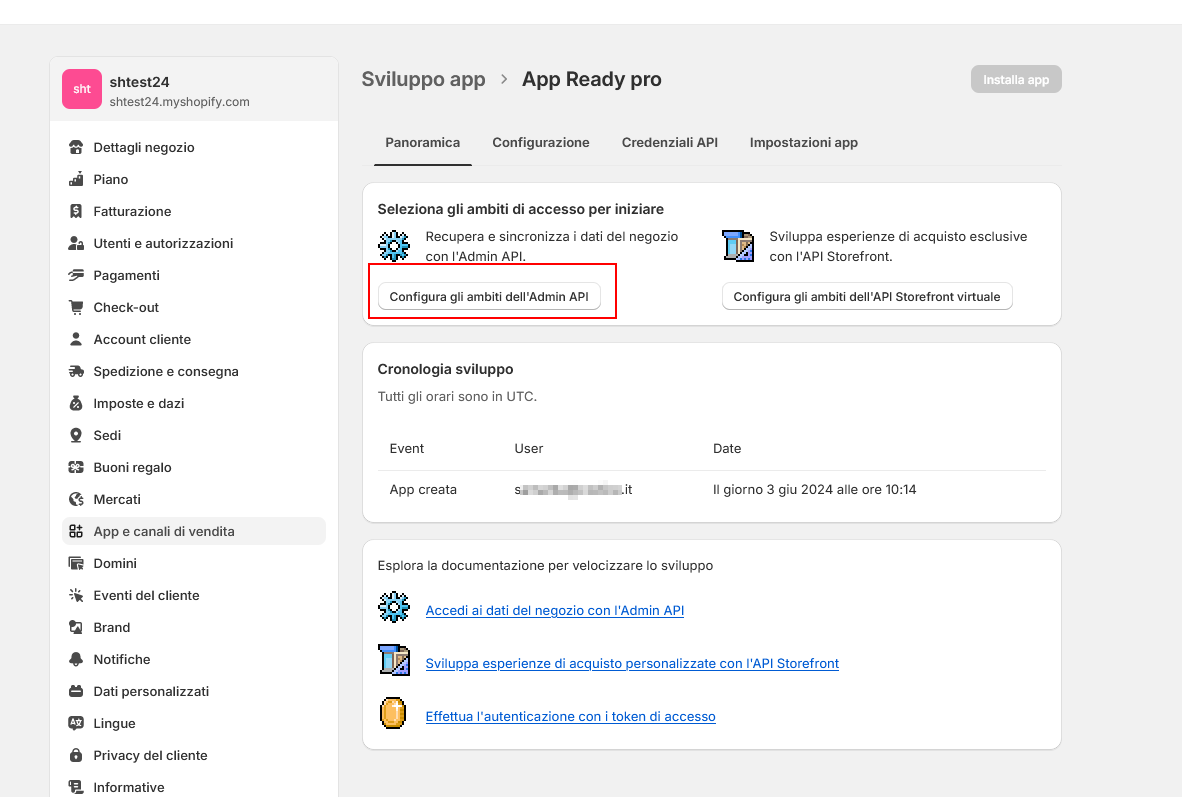Click the Piano plan icon
Image resolution: width=1182 pixels, height=797 pixels.
pyautogui.click(x=76, y=179)
